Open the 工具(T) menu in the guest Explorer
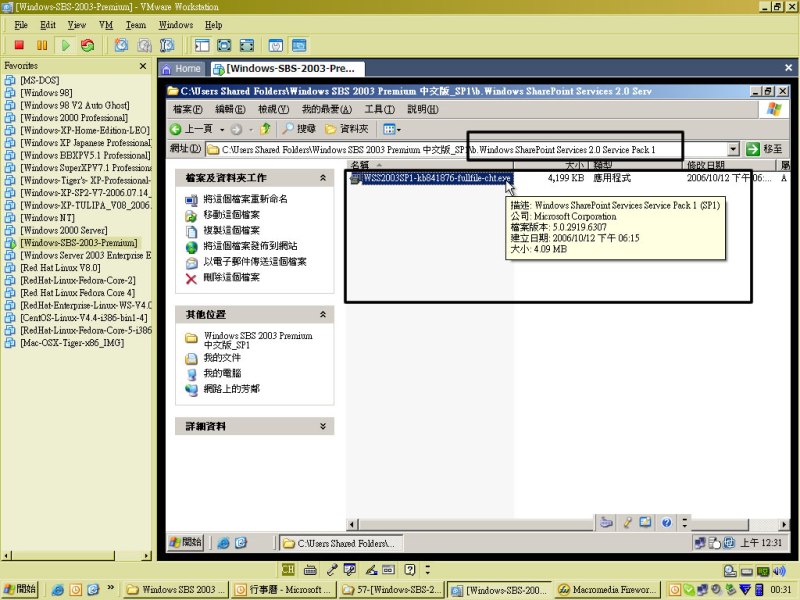Viewport: 800px width, 600px height. 380,109
